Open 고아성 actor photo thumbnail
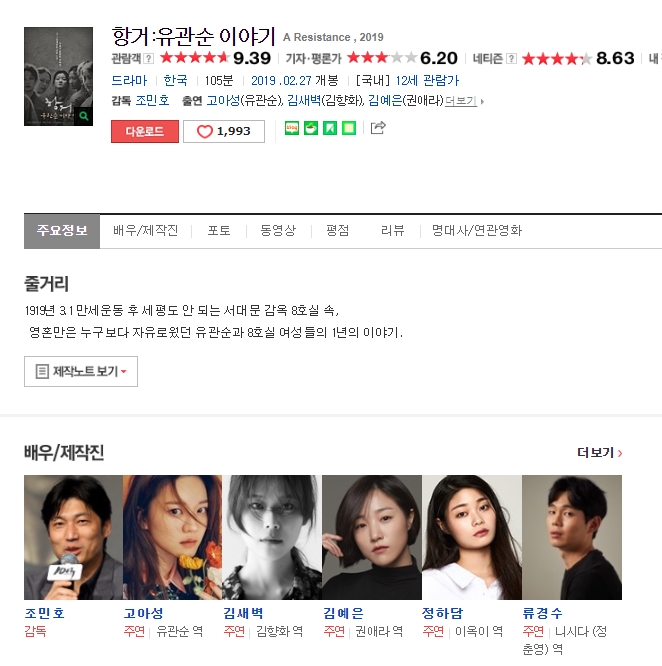Image resolution: width=662 pixels, height=666 pixels. (x=172, y=537)
